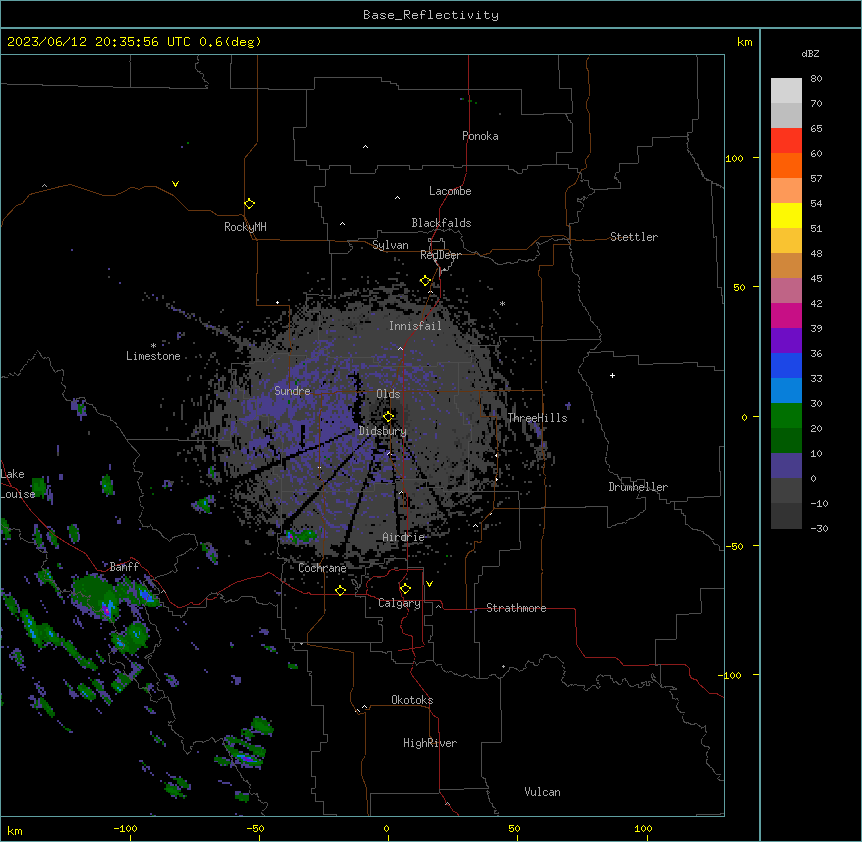Click the -100 tick on bottom axis
This screenshot has height=842, width=862.
click(x=125, y=828)
